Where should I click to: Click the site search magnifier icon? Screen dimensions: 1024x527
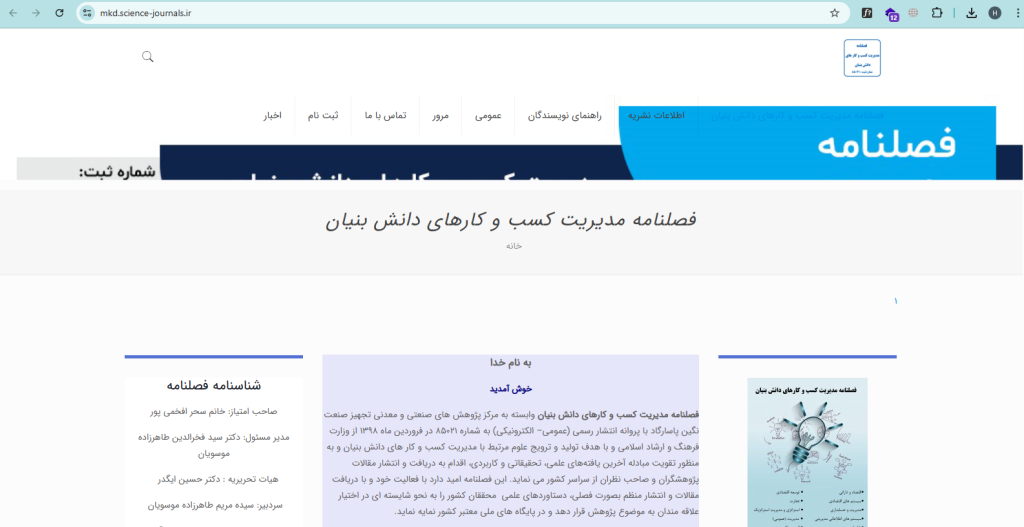[x=148, y=57]
